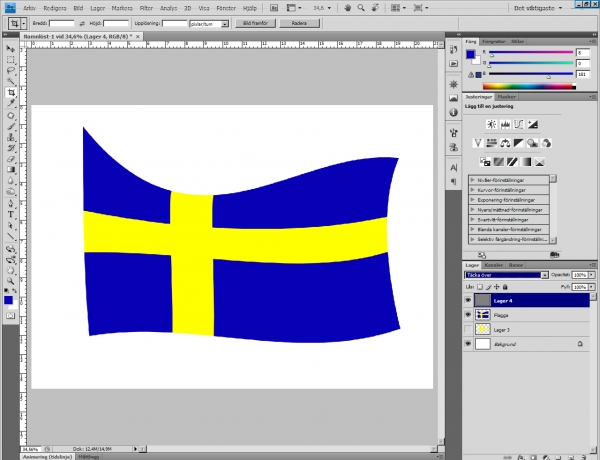Image resolution: width=600 pixels, height=460 pixels.
Task: Select the Gradient tool
Action: pos(11,170)
